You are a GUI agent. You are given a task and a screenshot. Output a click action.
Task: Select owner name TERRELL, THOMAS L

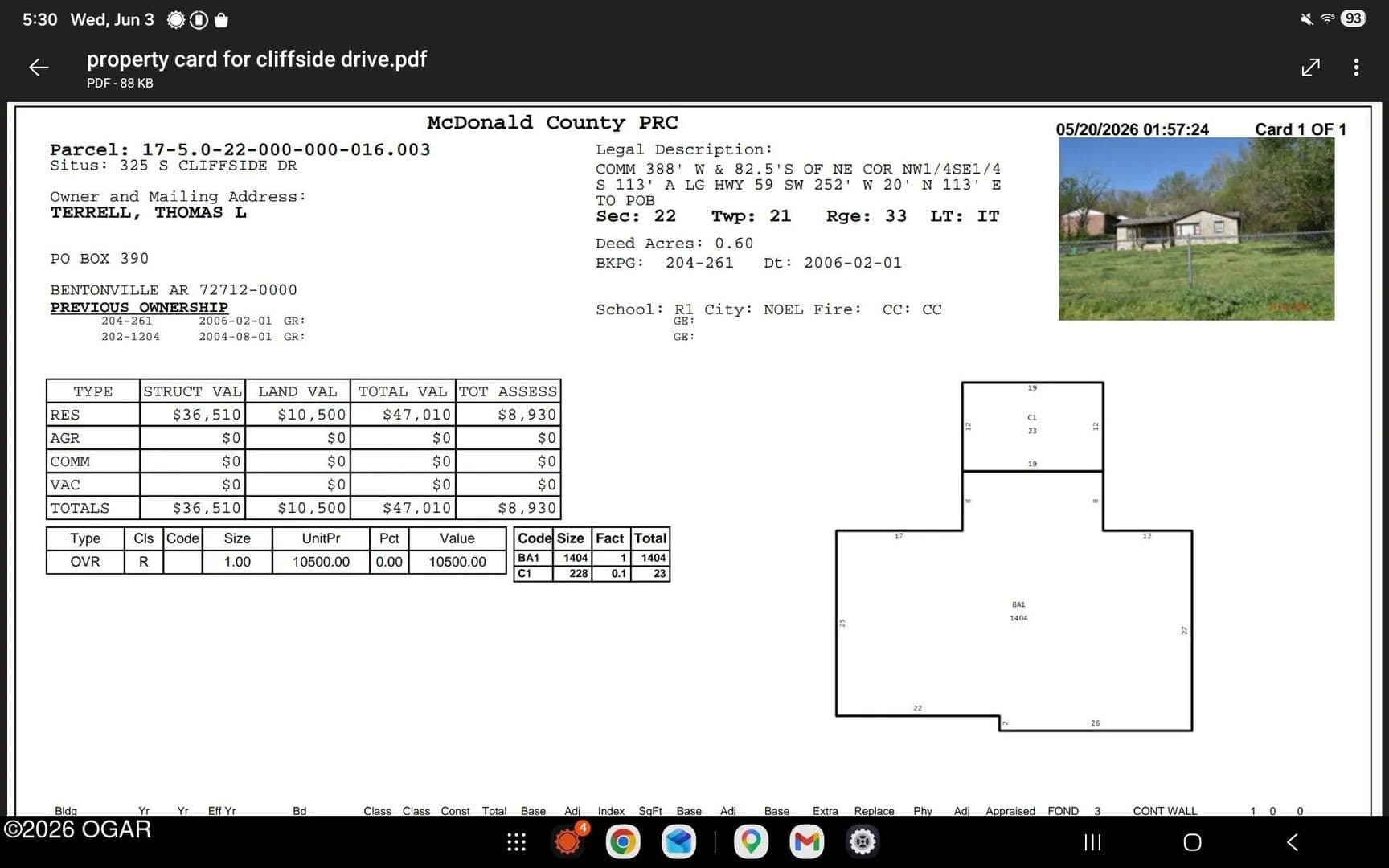[148, 213]
